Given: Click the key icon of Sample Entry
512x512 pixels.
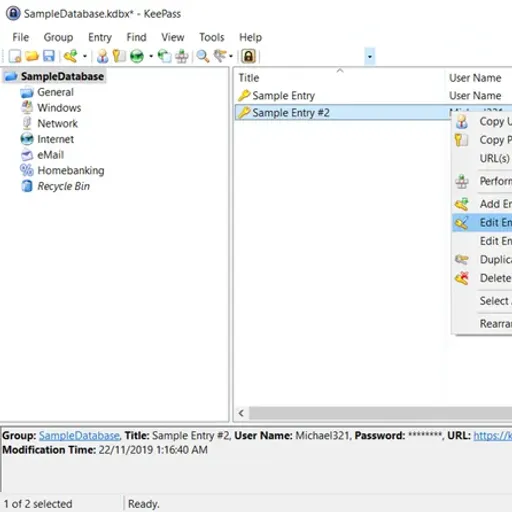Looking at the screenshot, I should 244,96.
